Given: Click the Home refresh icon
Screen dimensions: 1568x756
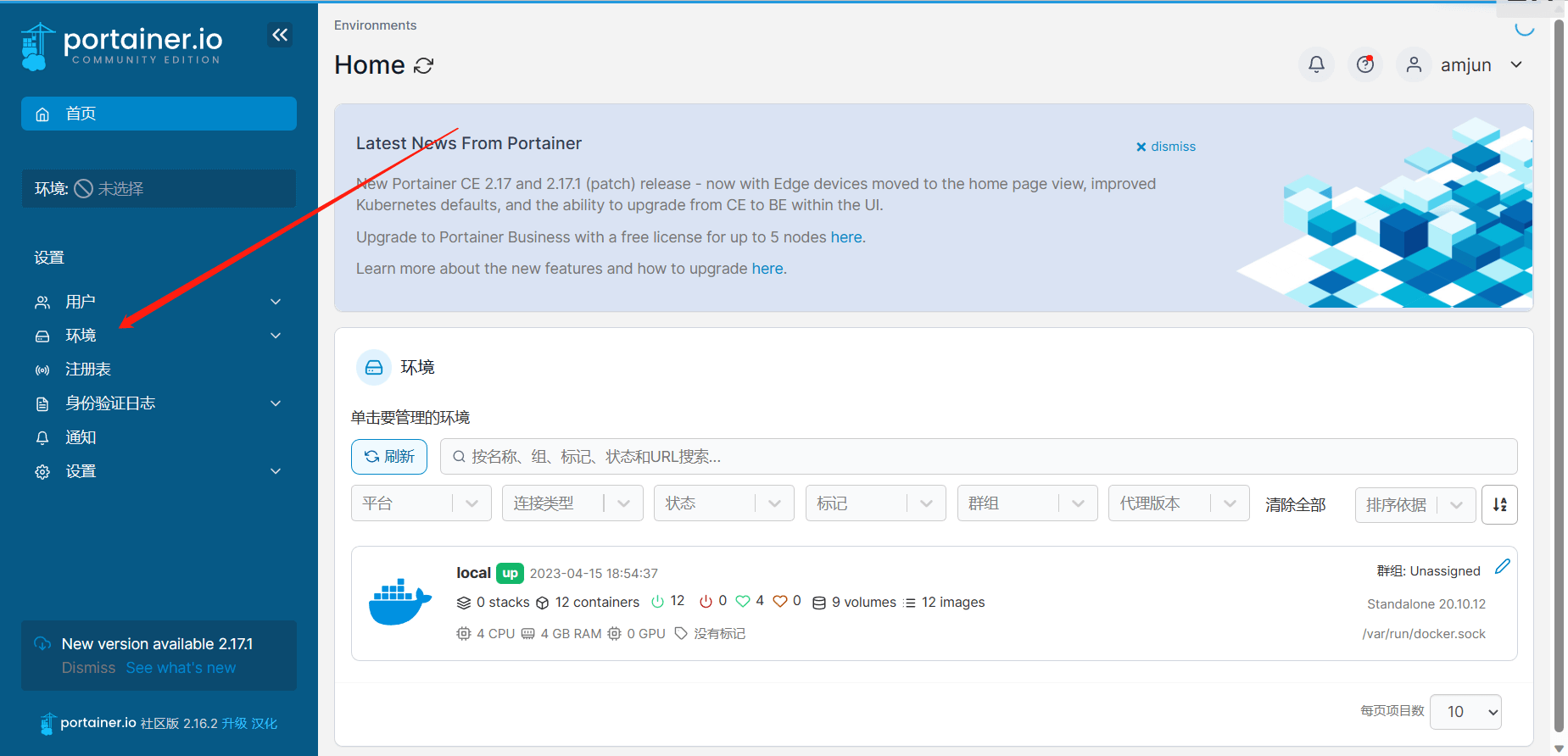Looking at the screenshot, I should [x=424, y=65].
